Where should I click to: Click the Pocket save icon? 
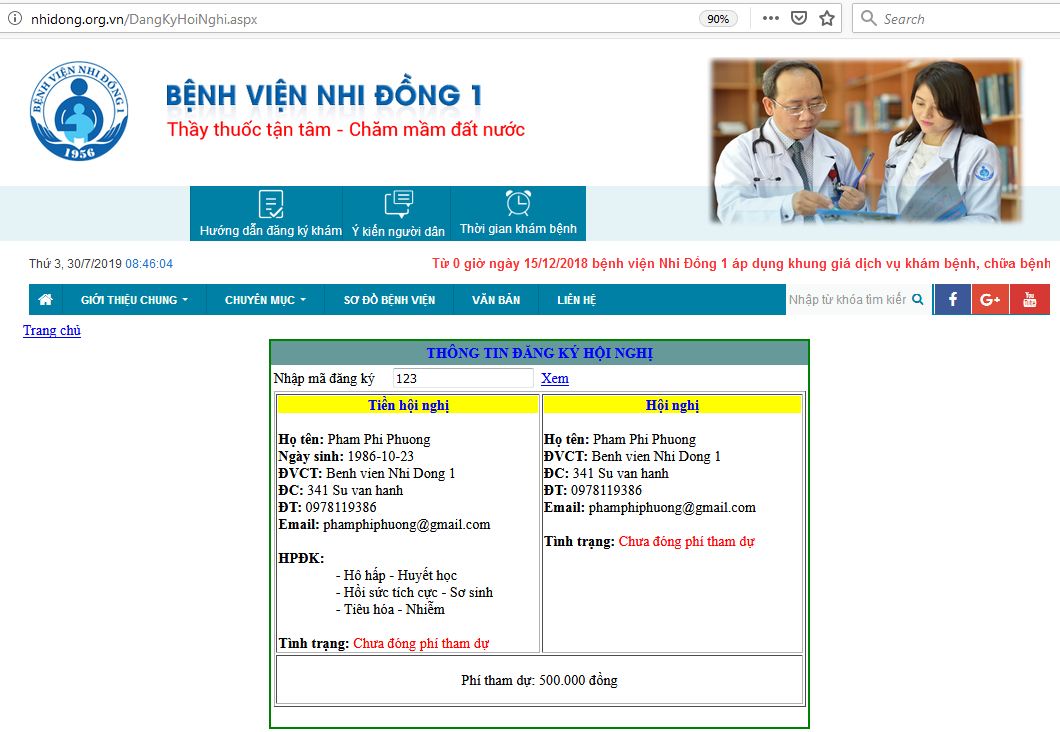point(799,18)
